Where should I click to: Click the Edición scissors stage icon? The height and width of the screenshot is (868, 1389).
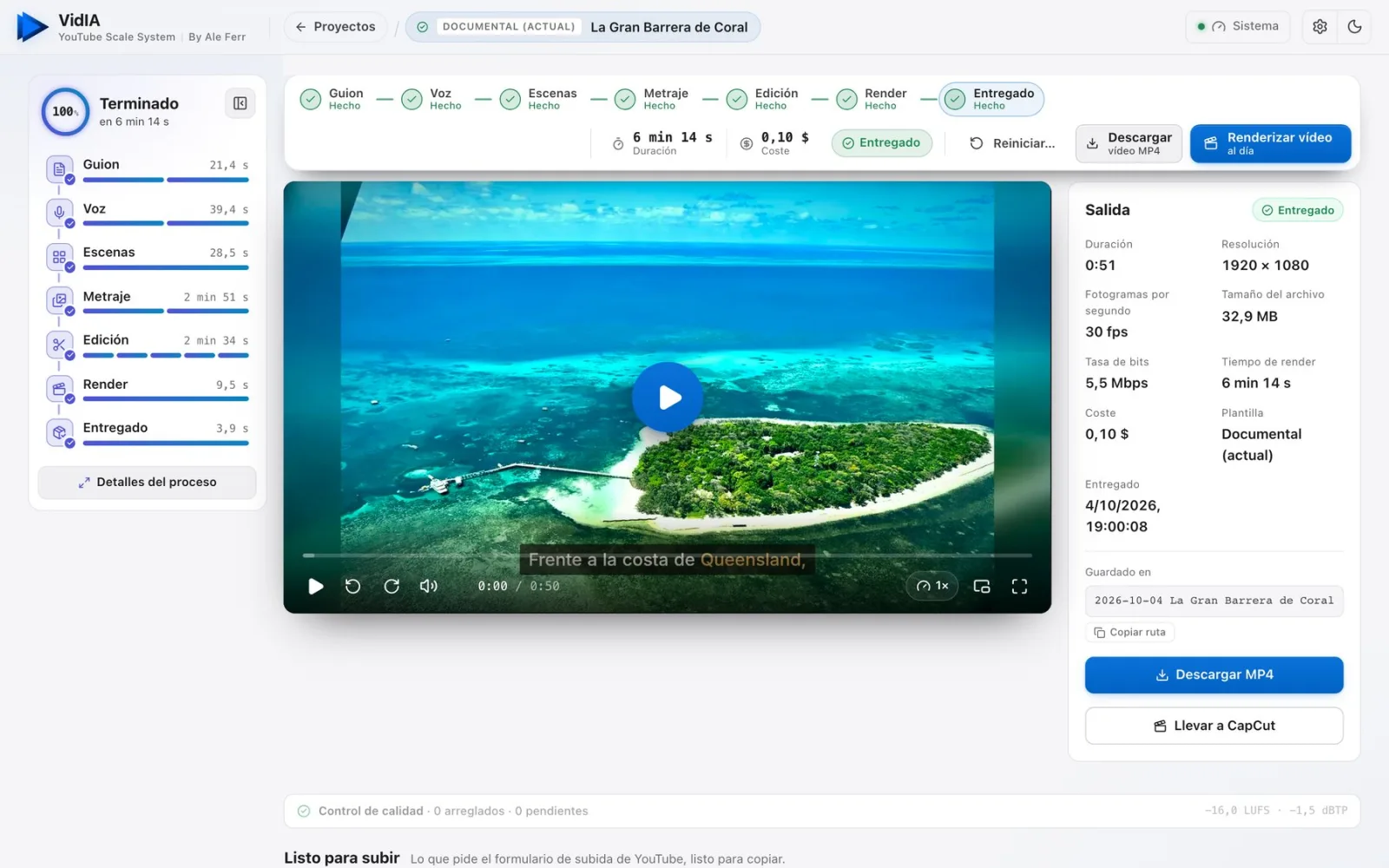click(x=59, y=345)
